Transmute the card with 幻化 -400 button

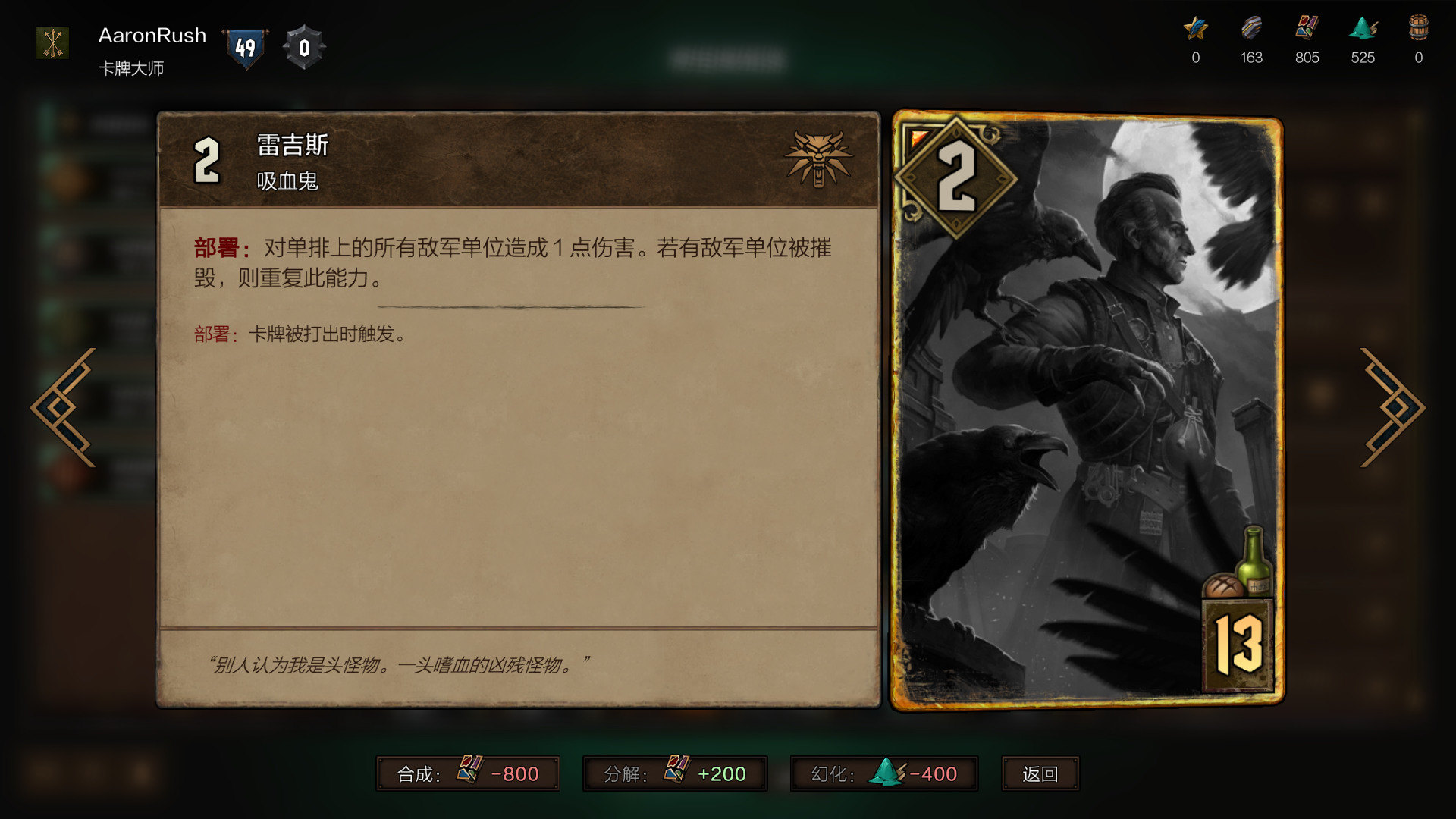pos(883,773)
